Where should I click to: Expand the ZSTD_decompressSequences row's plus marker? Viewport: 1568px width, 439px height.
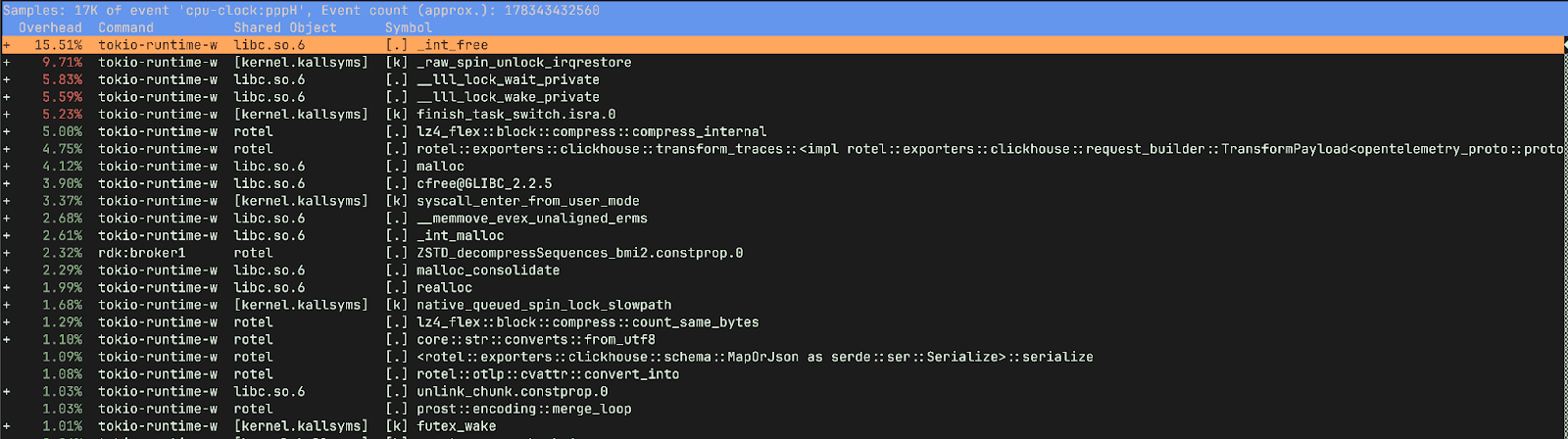(x=7, y=253)
